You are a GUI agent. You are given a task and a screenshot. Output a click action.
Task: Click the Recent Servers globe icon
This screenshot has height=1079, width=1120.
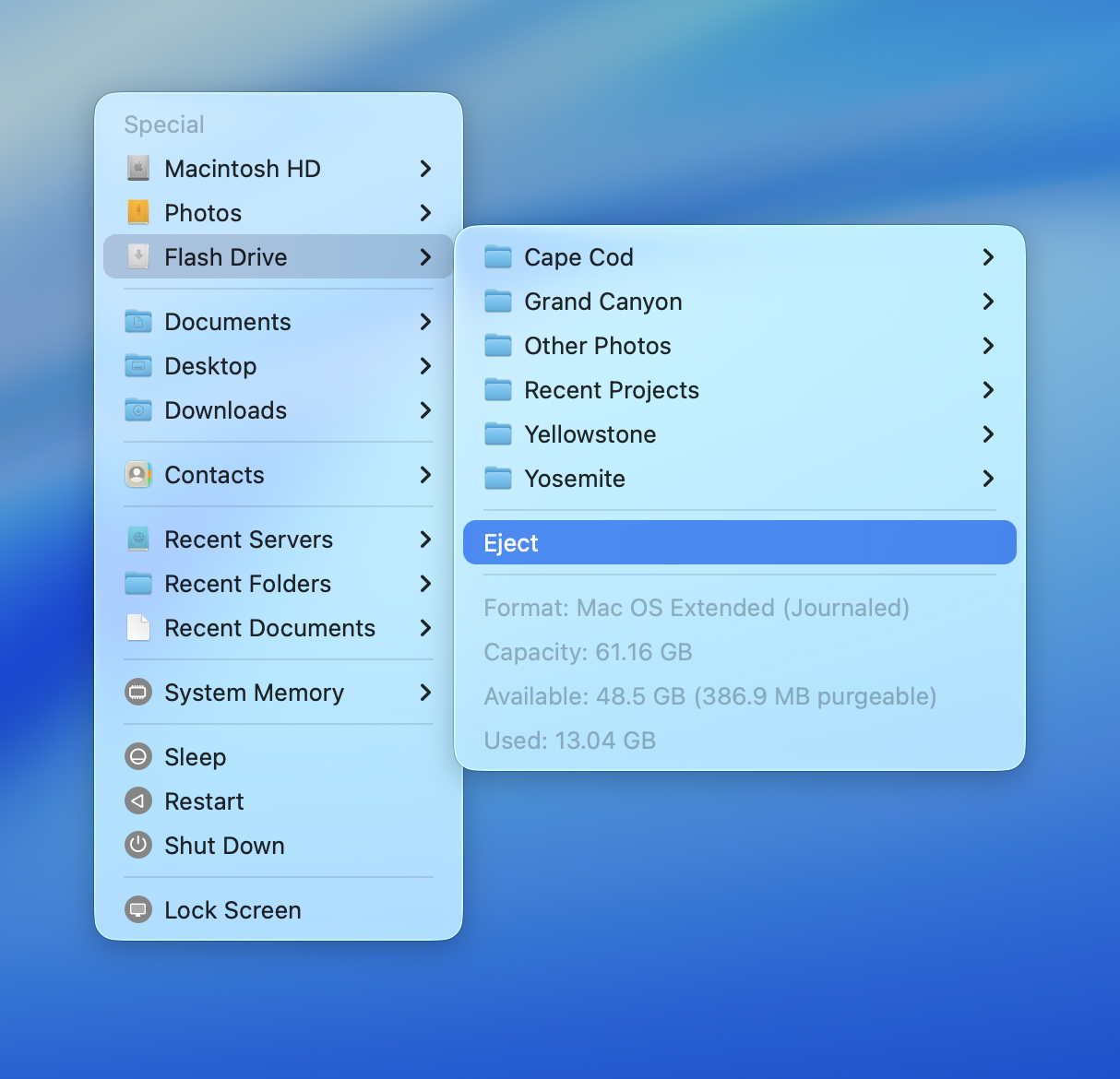(138, 539)
